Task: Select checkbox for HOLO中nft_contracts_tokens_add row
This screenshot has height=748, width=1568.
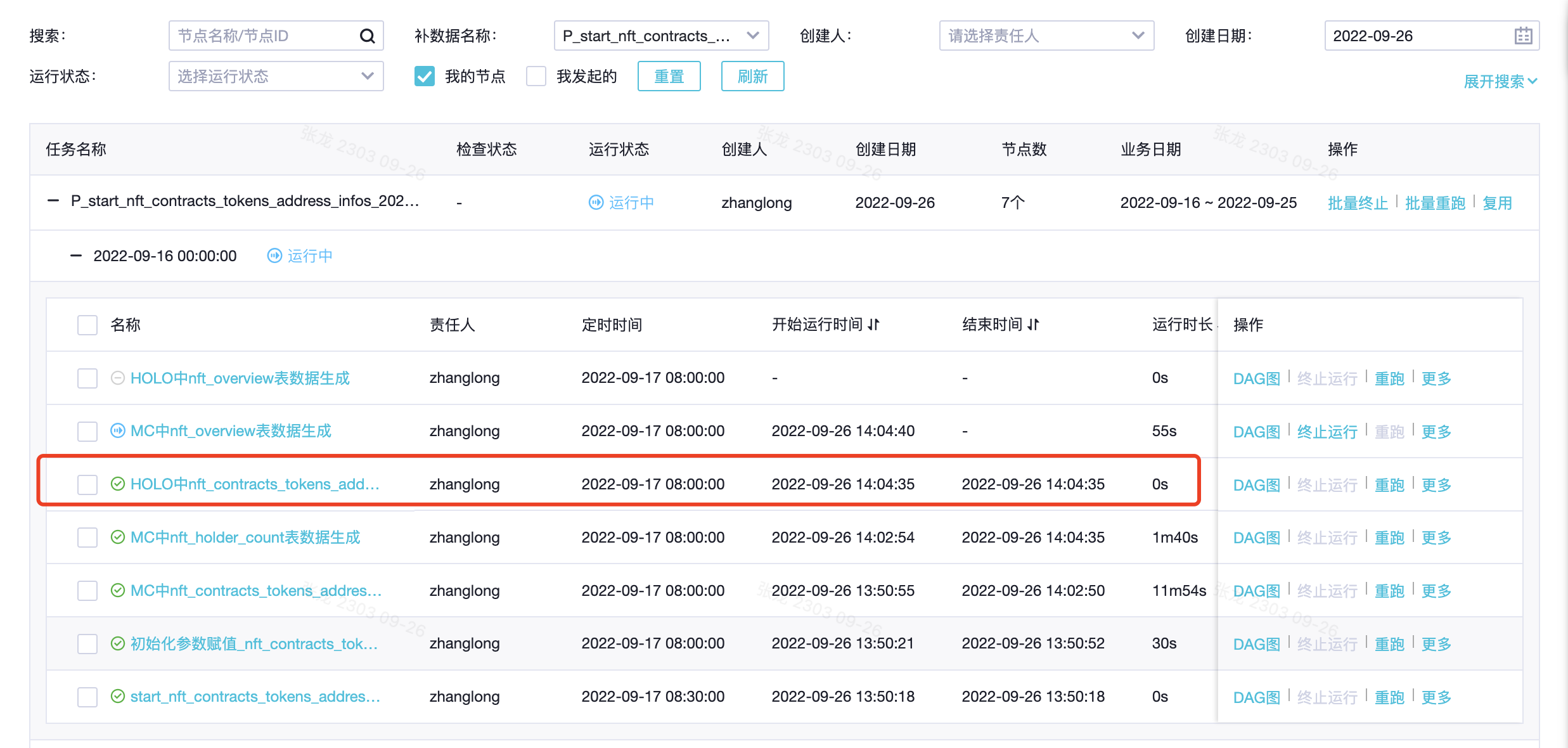Action: click(x=87, y=485)
